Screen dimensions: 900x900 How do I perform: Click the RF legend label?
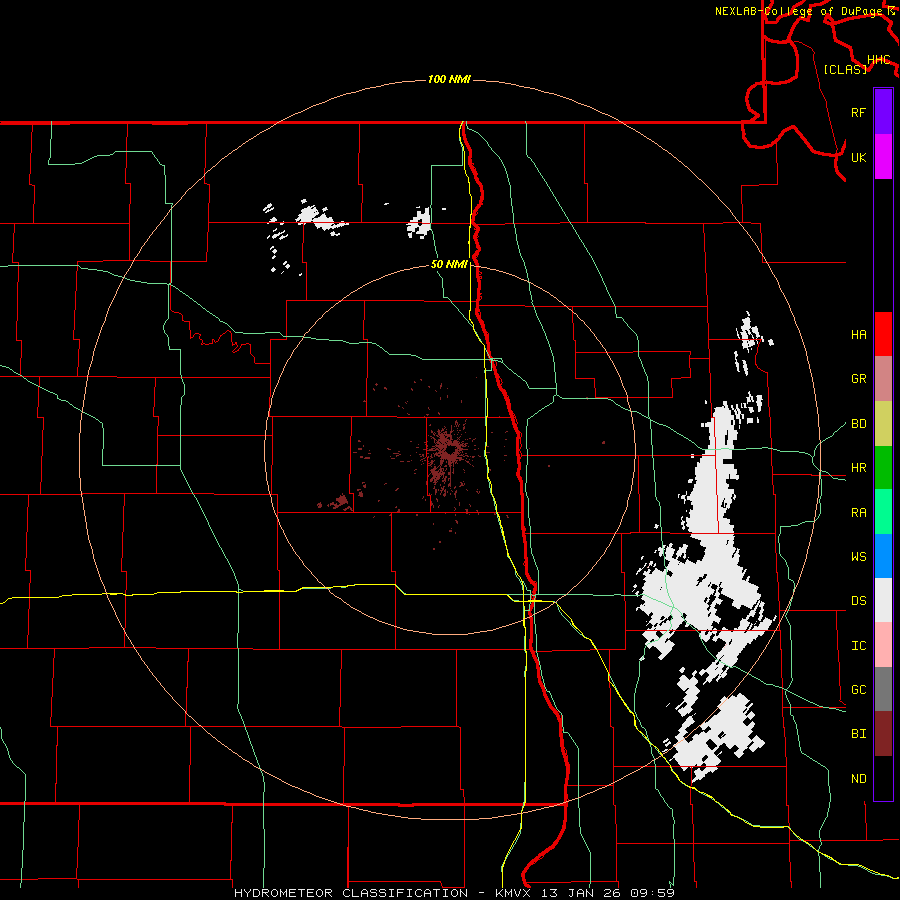(858, 112)
